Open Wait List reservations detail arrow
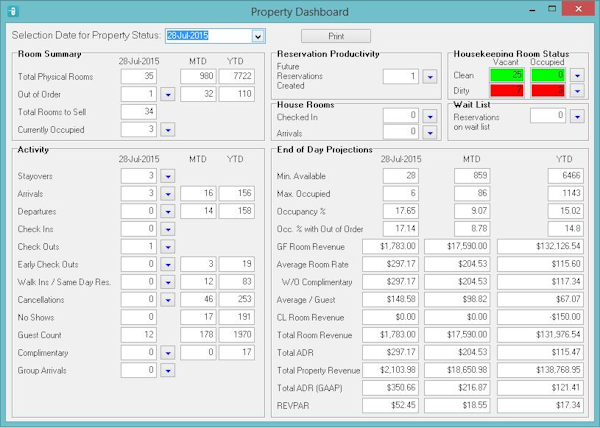Screen dimensions: 600x428 (576, 116)
